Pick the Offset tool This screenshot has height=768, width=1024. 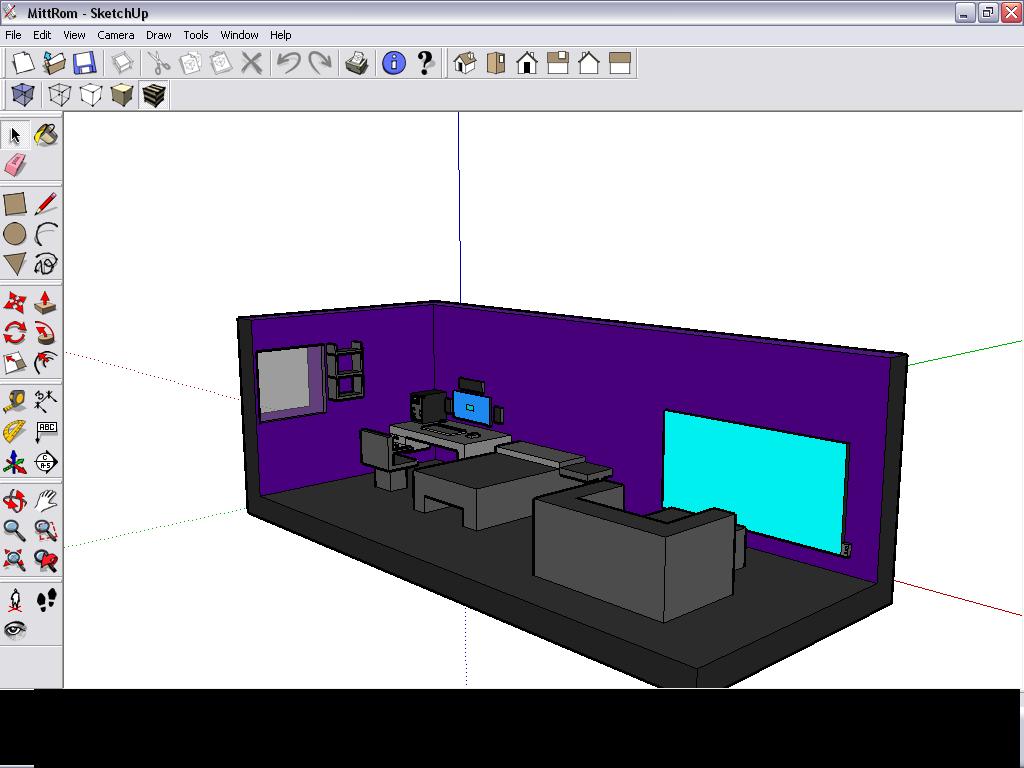point(46,362)
